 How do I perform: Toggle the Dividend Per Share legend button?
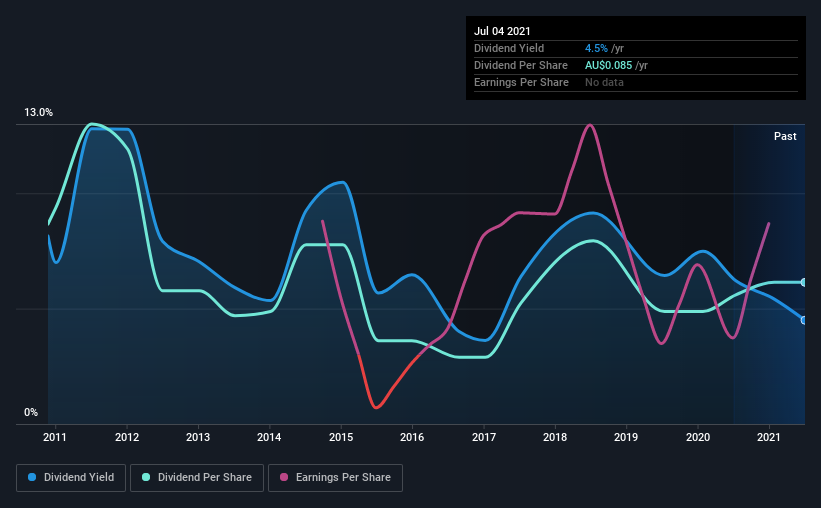197,478
